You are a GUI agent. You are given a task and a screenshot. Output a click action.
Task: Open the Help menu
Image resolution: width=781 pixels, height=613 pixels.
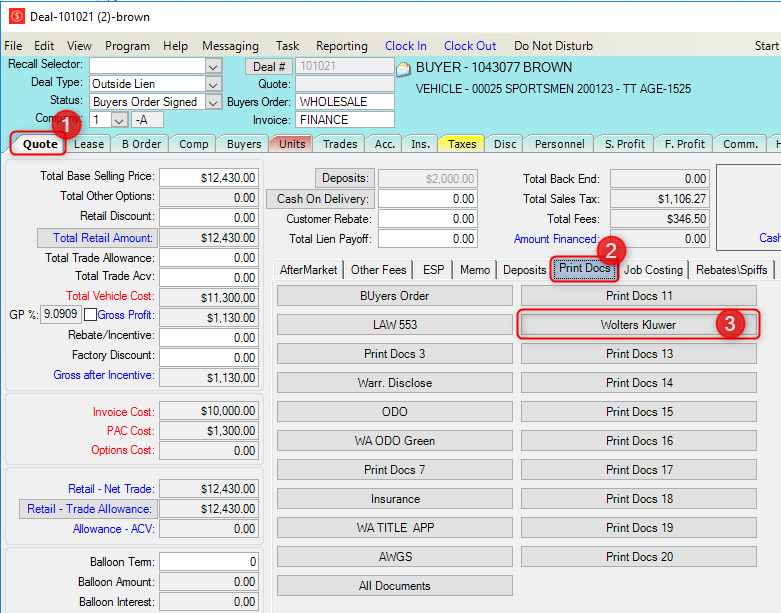[175, 46]
